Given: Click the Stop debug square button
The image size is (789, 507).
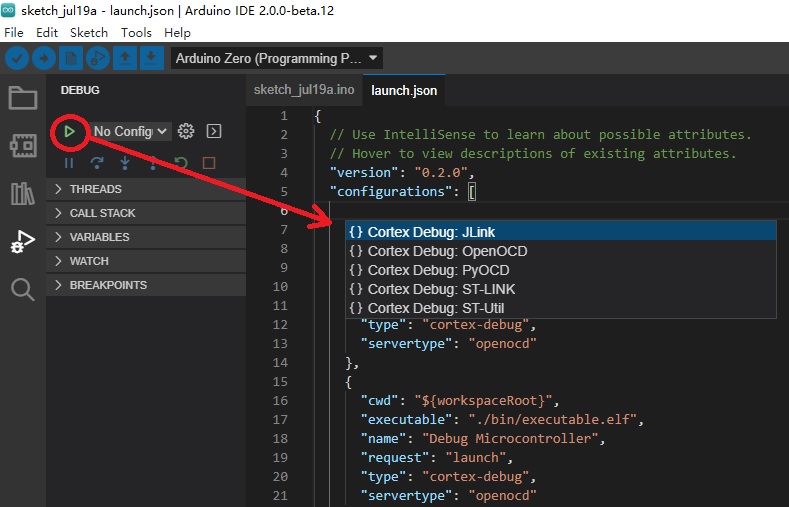Looking at the screenshot, I should tap(209, 163).
